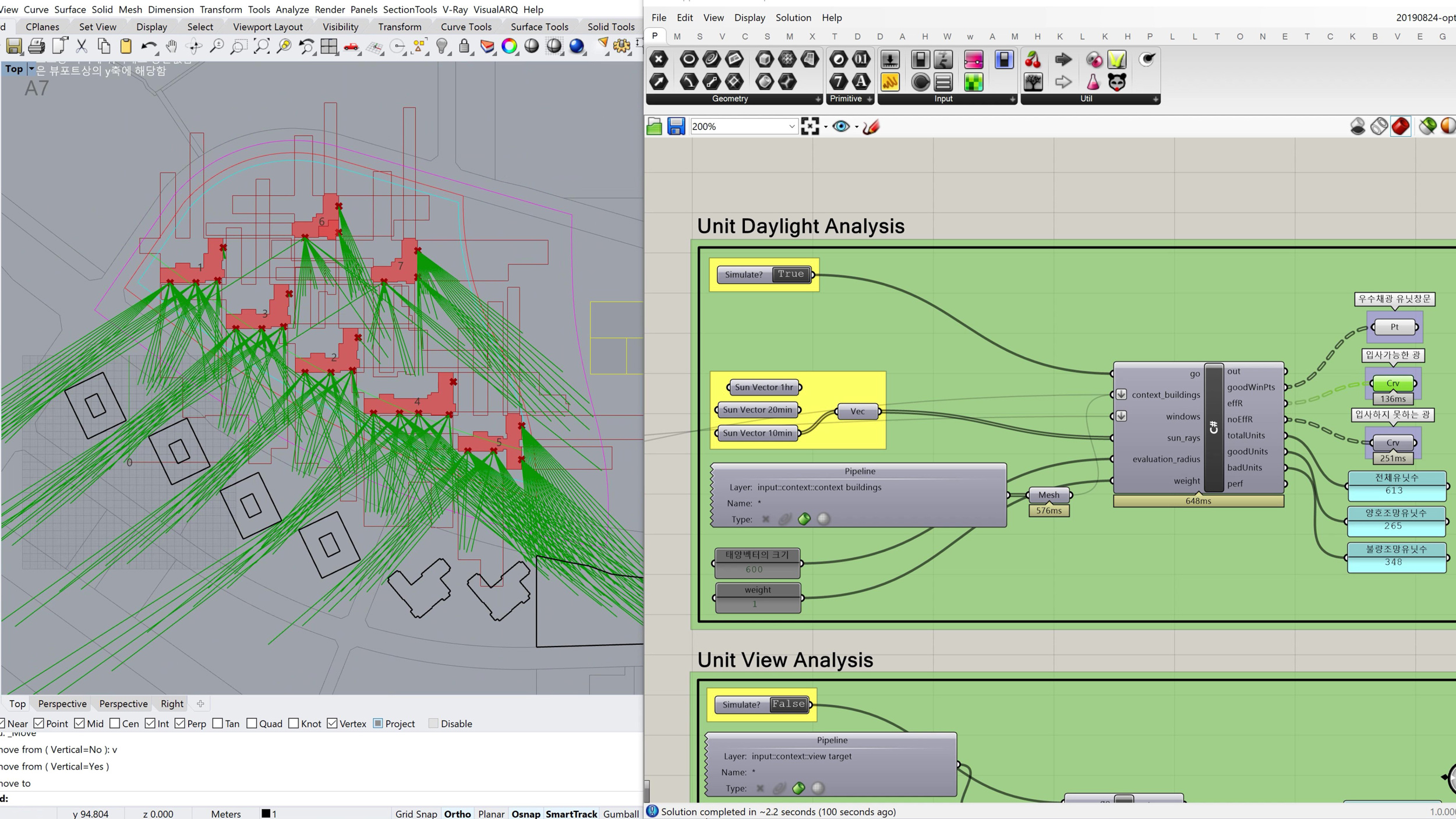Open the zoom extents dropdown arrow
This screenshot has height=819, width=1456.
click(x=825, y=127)
